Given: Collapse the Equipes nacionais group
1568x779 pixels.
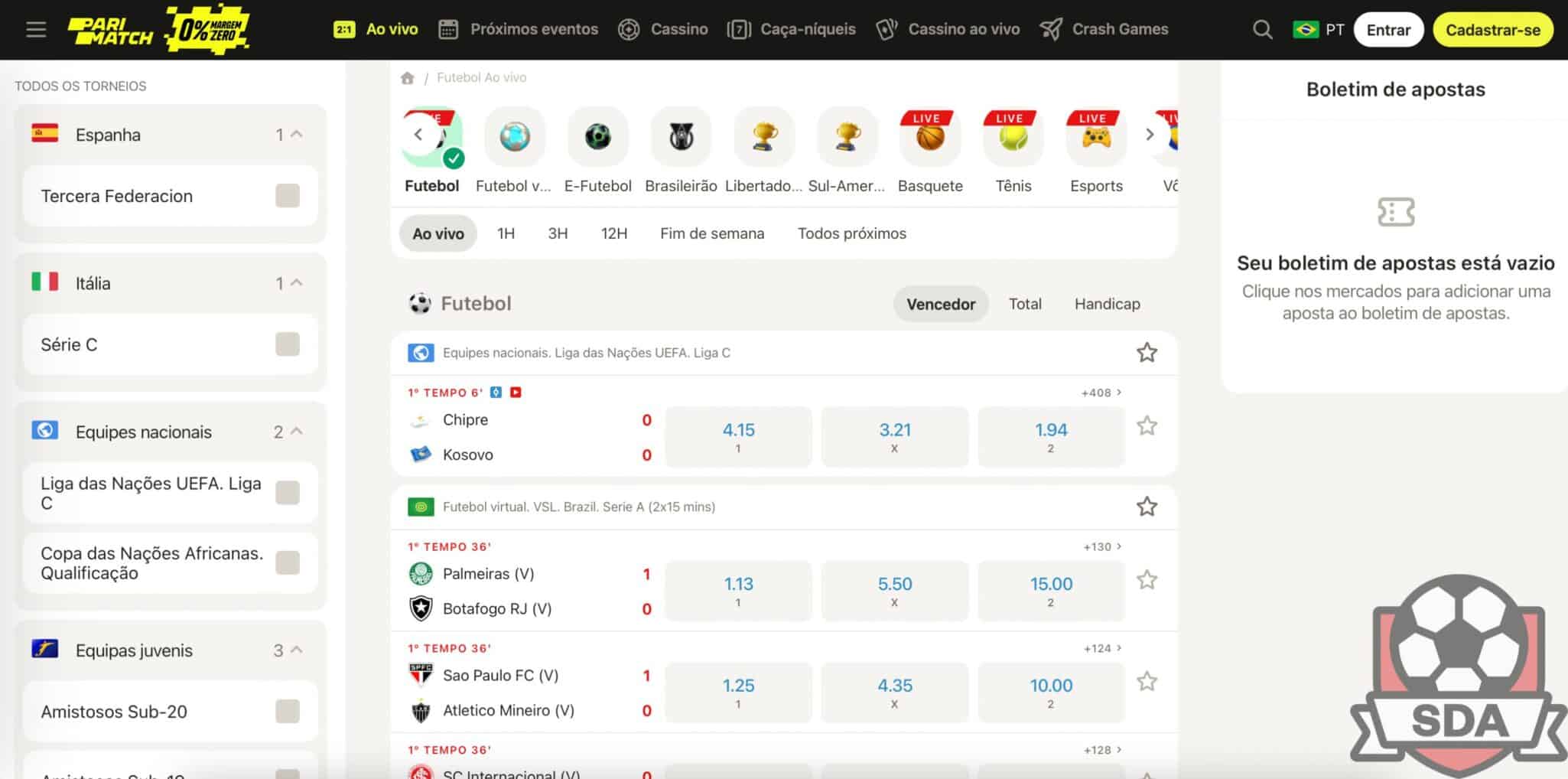Looking at the screenshot, I should click(x=298, y=432).
